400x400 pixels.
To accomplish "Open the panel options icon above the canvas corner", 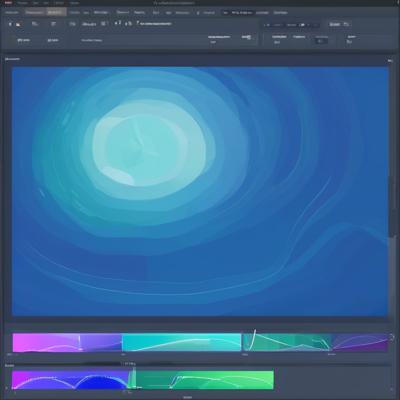I will pyautogui.click(x=390, y=61).
